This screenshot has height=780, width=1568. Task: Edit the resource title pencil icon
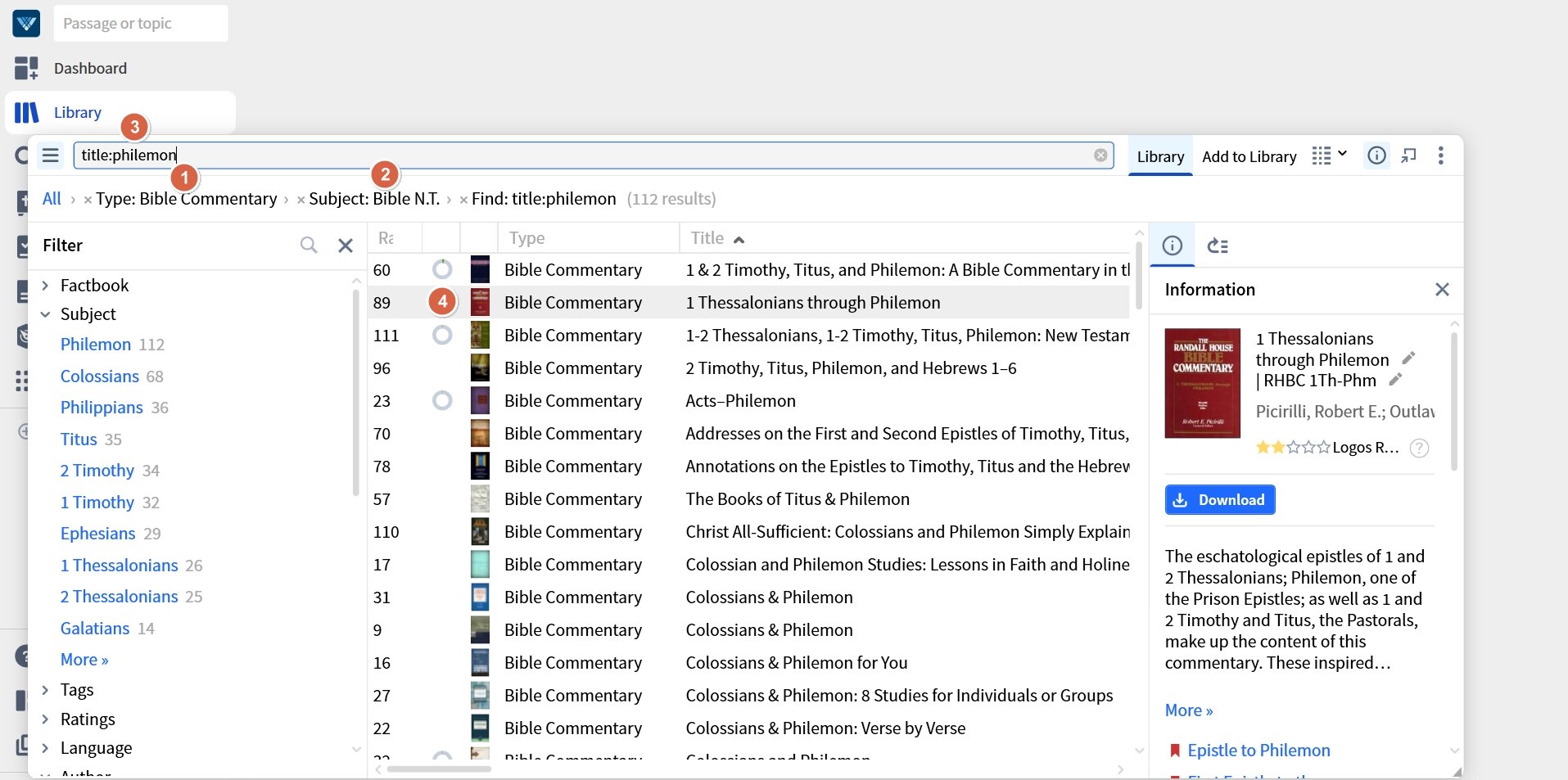click(1408, 358)
